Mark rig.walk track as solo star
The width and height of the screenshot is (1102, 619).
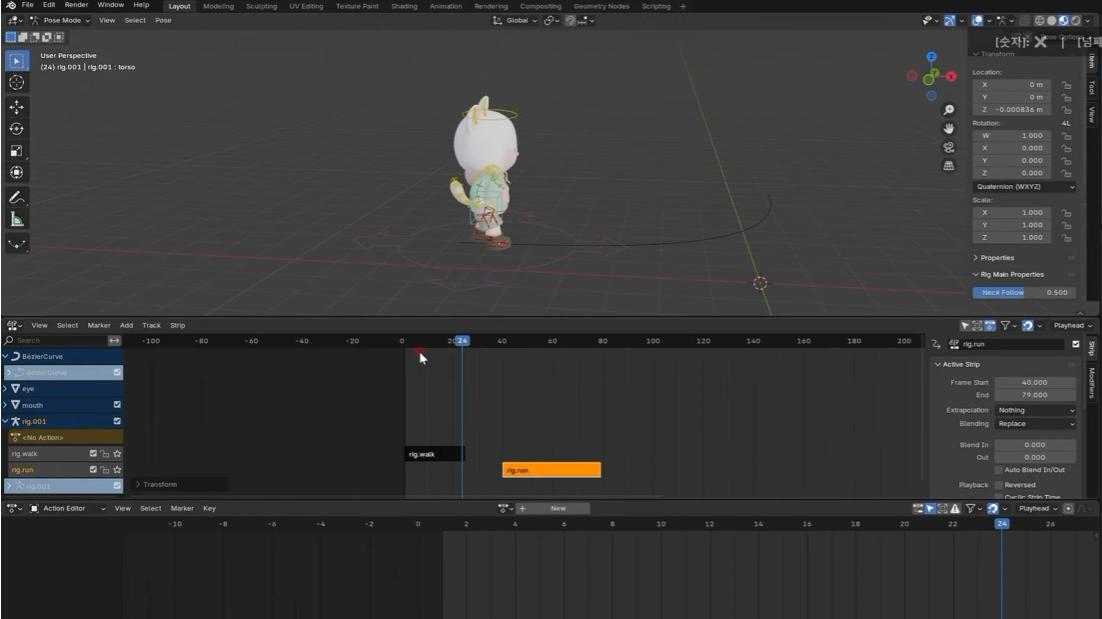117,454
